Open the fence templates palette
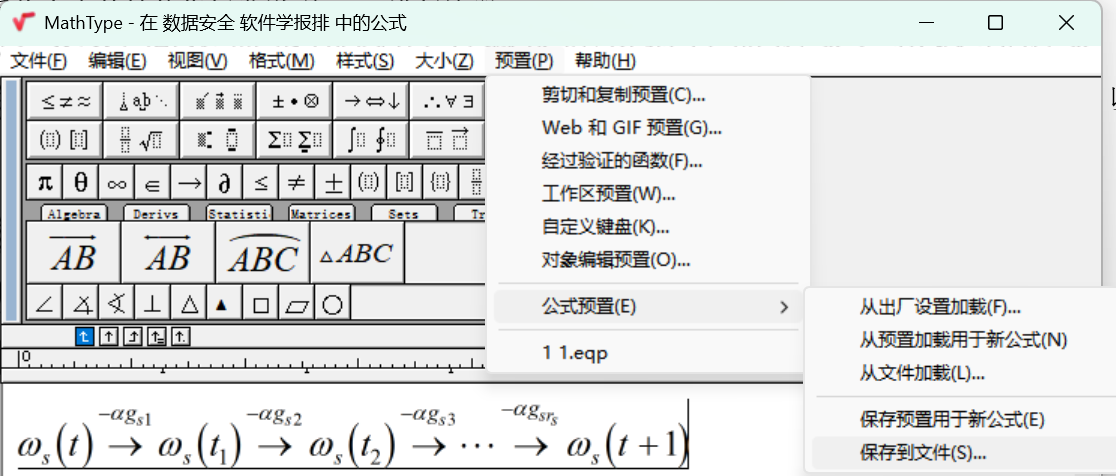1116x476 pixels. [65, 139]
